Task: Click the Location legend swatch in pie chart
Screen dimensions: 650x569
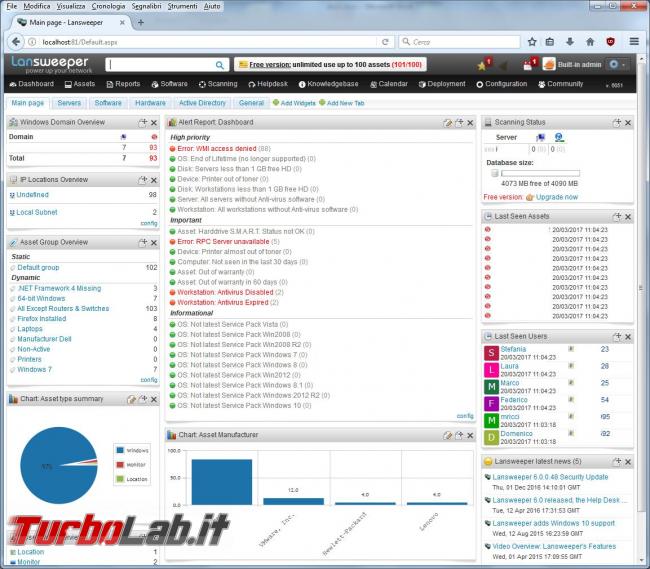Action: [120, 479]
